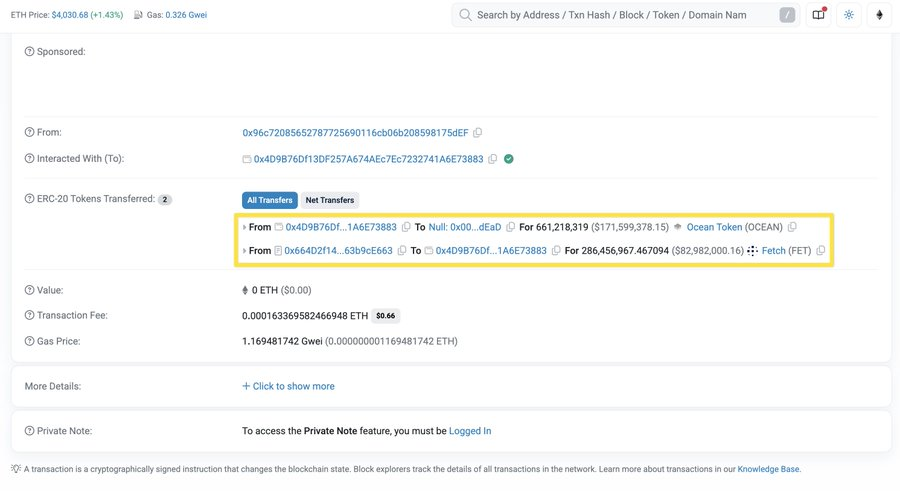The width and height of the screenshot is (900, 491).
Task: Copy the Null 0x00...dEaD address
Action: coord(511,228)
